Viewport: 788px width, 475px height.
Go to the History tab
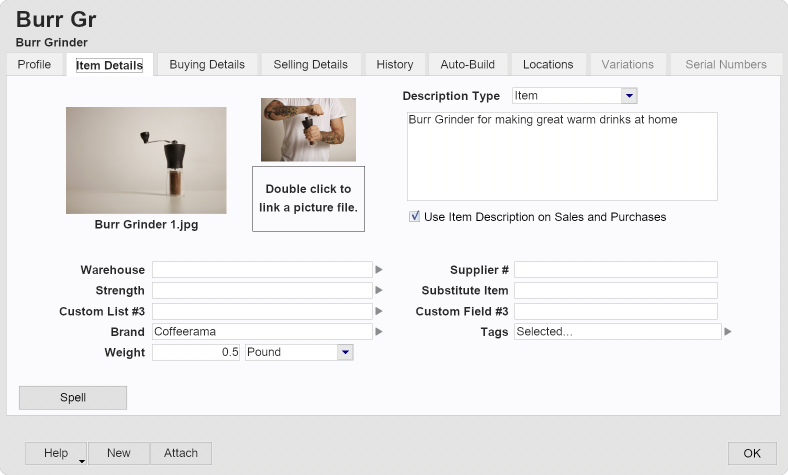pos(395,64)
